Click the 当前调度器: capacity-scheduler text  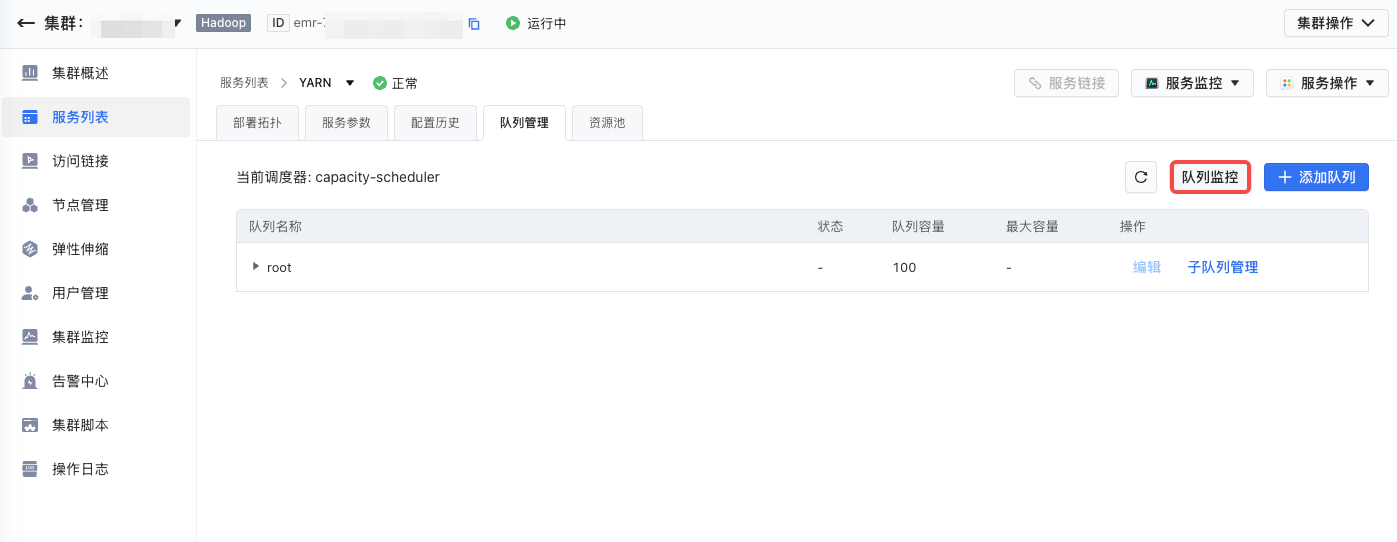point(338,177)
